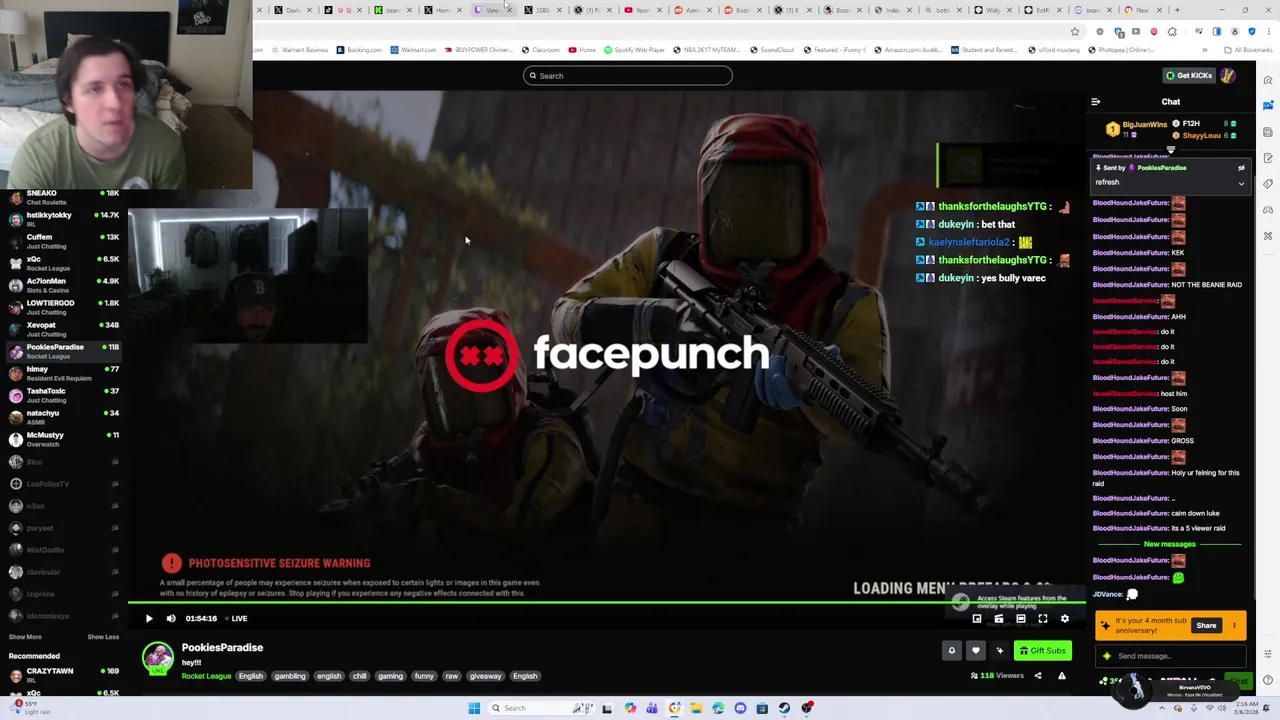Image resolution: width=1280 pixels, height=720 pixels.
Task: Open natachyu ASMR channel in sidebar
Action: point(62,417)
